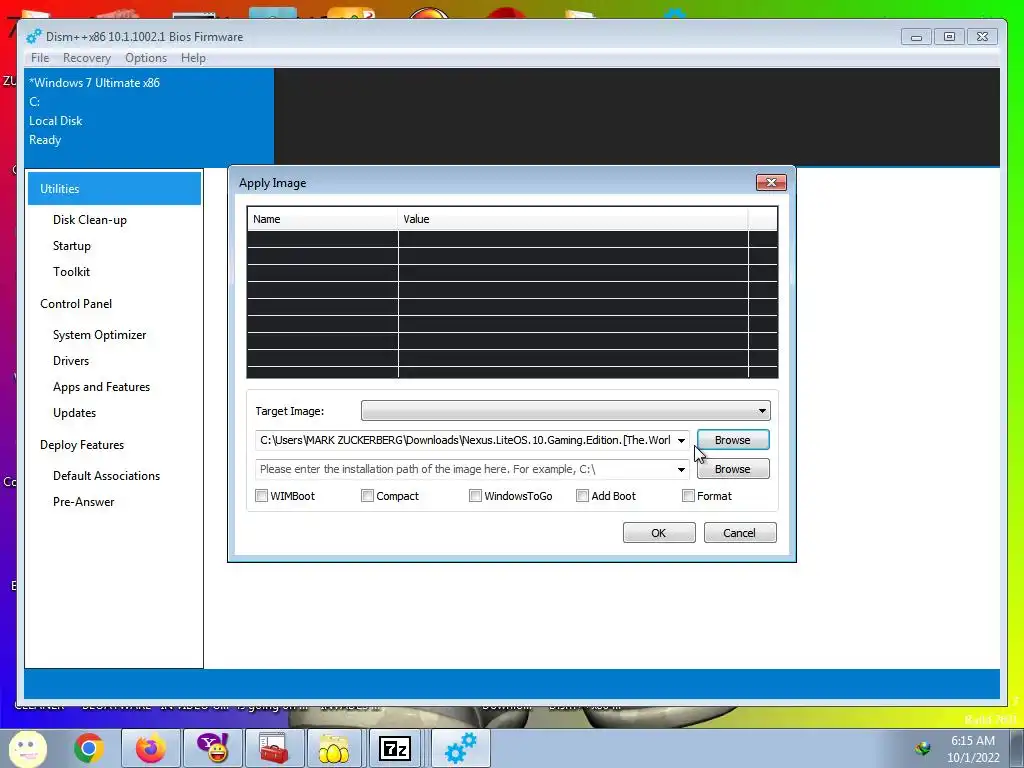Image resolution: width=1024 pixels, height=768 pixels.
Task: Click the Show desktop button
Action: 1018,749
